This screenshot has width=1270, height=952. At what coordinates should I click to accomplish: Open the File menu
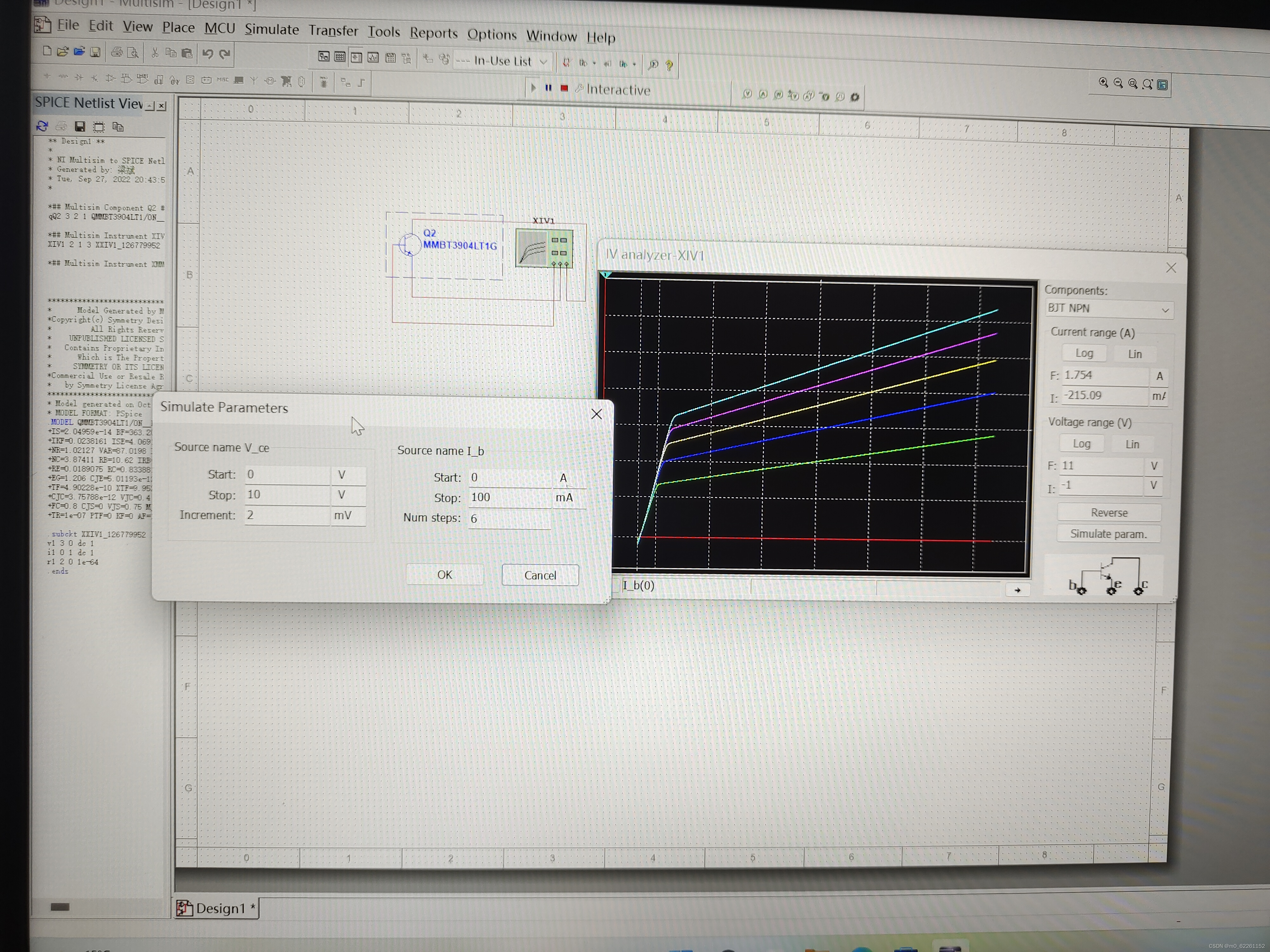click(68, 25)
